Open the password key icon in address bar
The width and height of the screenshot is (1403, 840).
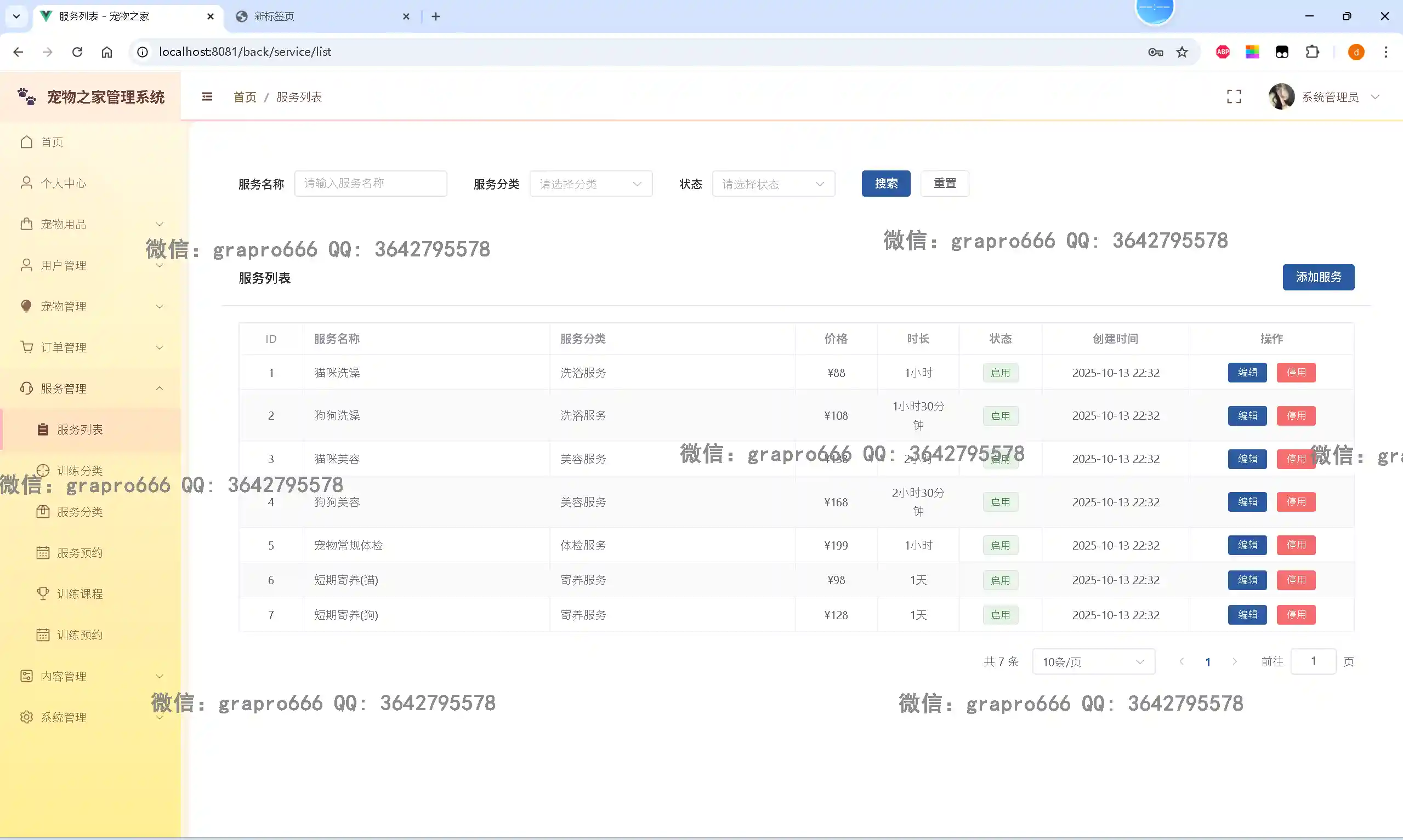tap(1155, 52)
